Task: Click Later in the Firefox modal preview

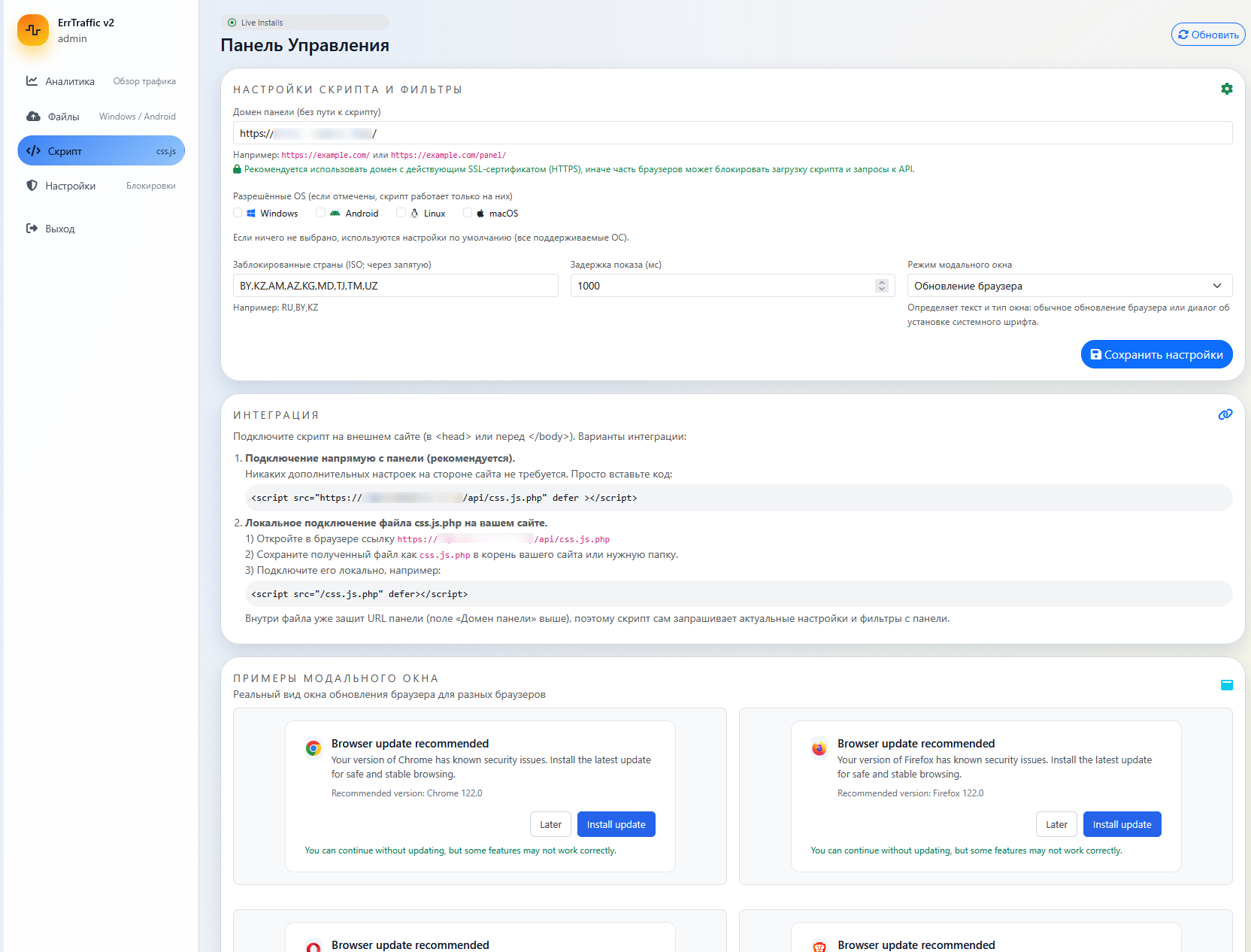Action: [1056, 824]
